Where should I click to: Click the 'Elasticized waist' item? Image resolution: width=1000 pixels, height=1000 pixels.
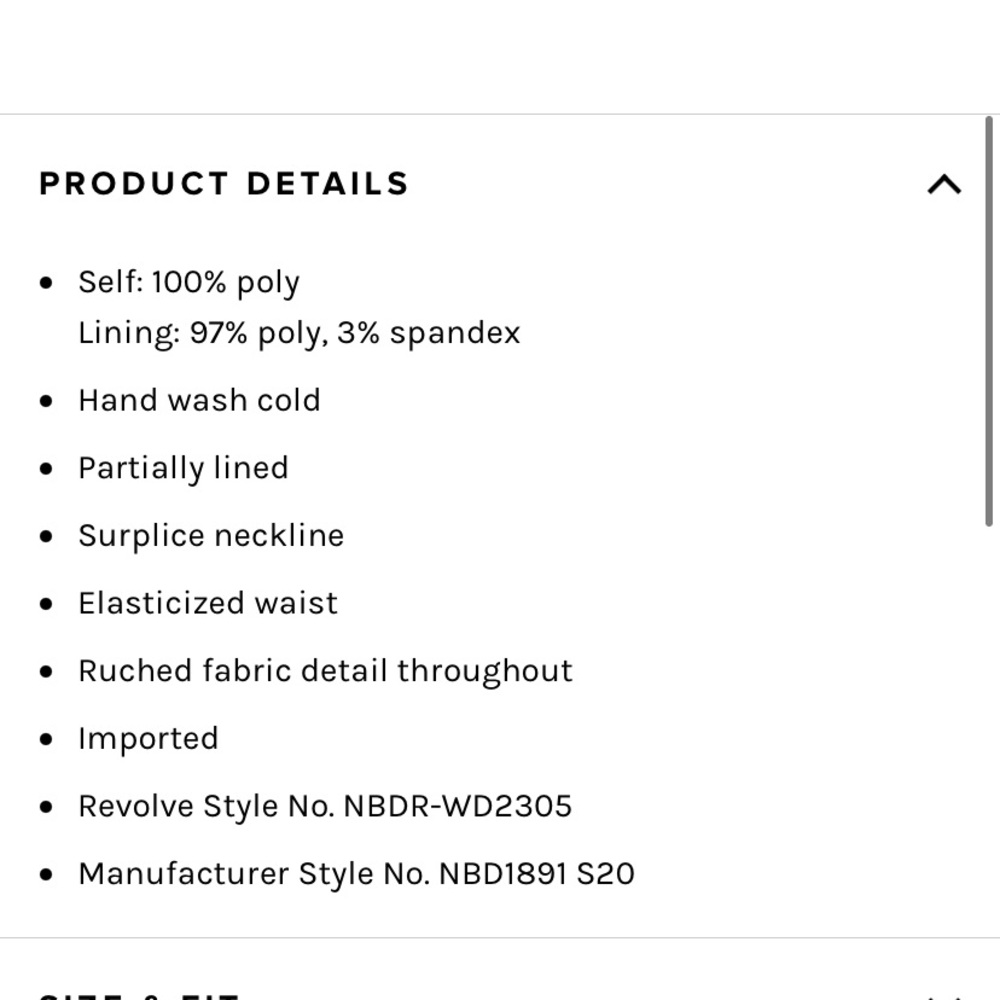click(208, 603)
